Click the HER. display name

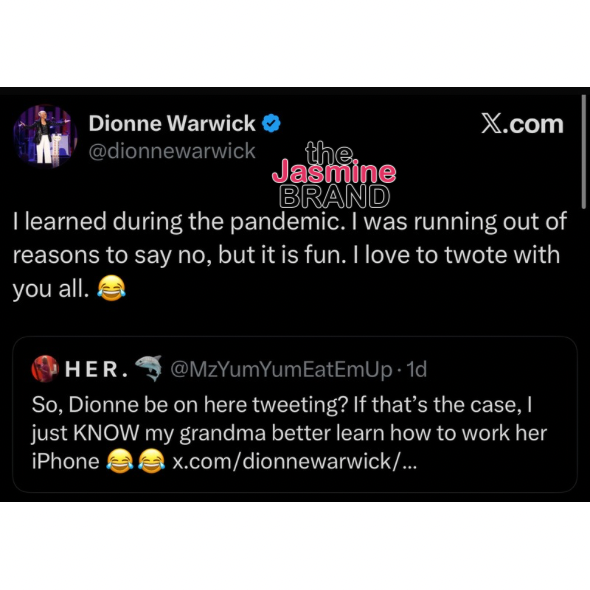click(97, 369)
